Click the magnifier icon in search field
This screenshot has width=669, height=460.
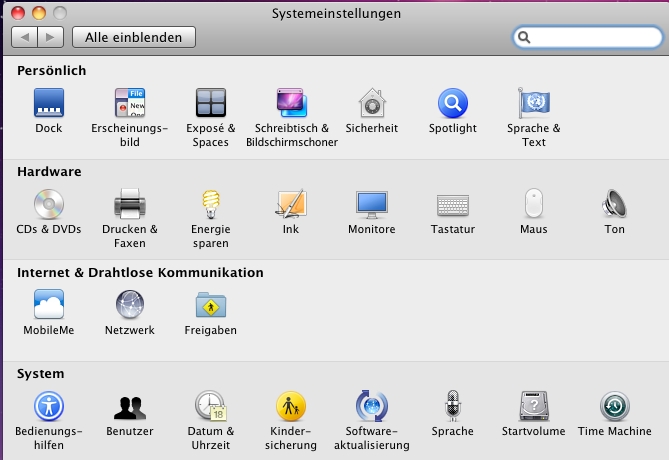524,38
